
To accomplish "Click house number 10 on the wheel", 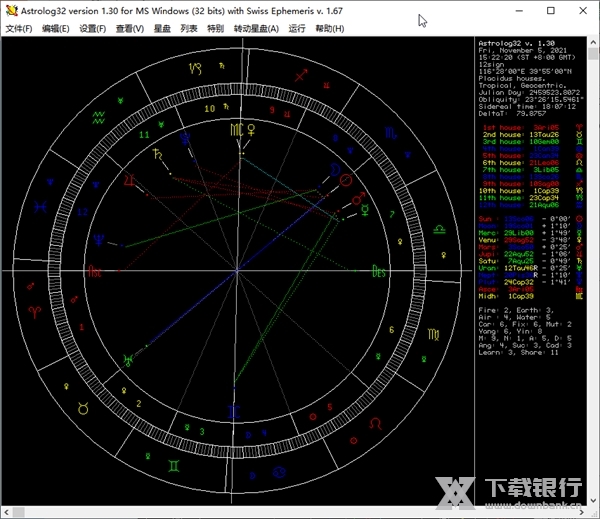I will tap(209, 109).
